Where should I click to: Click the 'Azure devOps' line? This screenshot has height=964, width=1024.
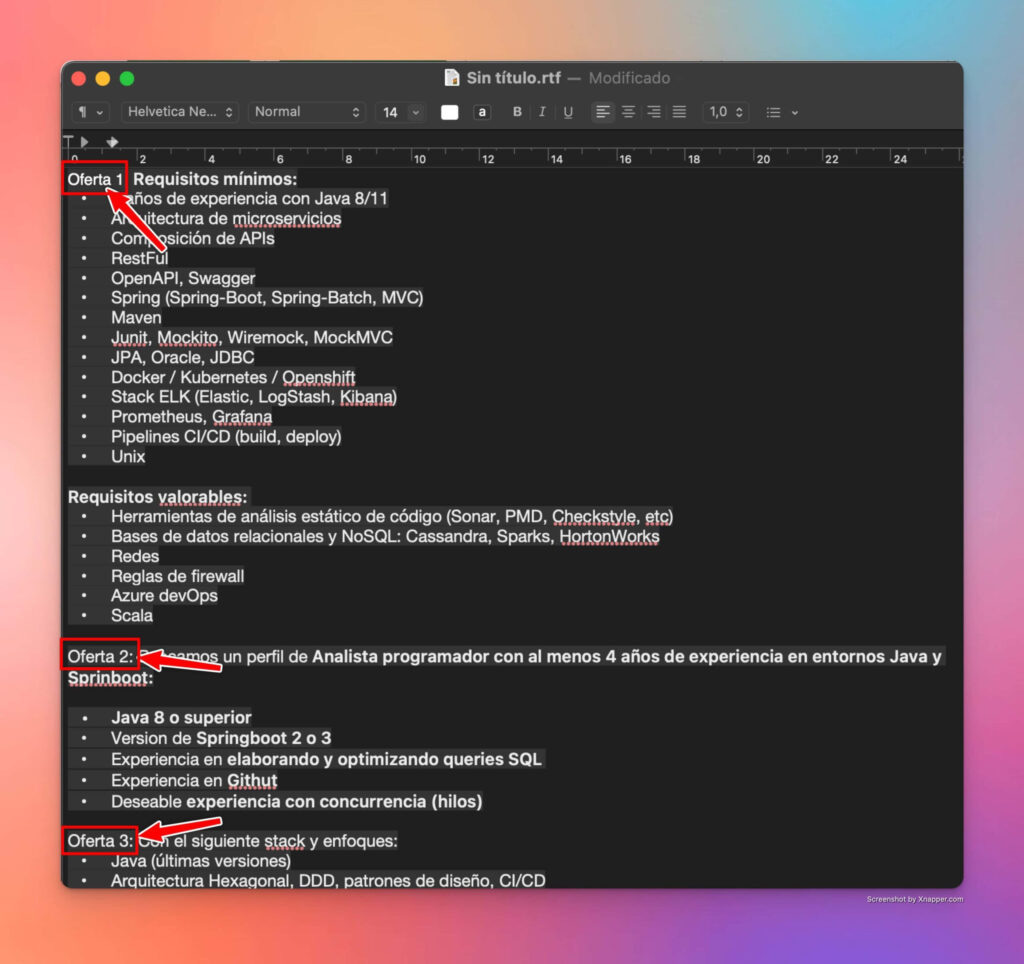(164, 596)
